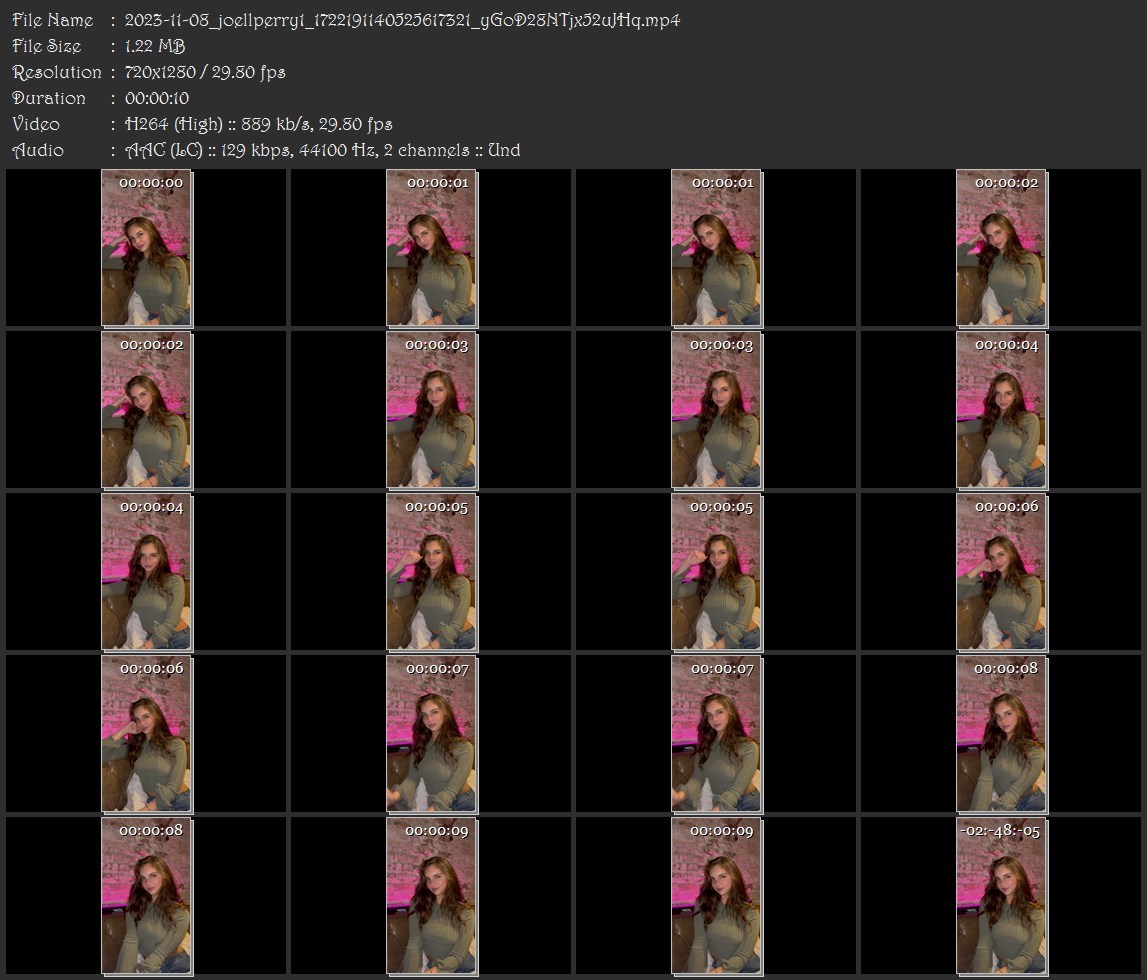
Task: Click the 'Video' label
Action: [36, 124]
